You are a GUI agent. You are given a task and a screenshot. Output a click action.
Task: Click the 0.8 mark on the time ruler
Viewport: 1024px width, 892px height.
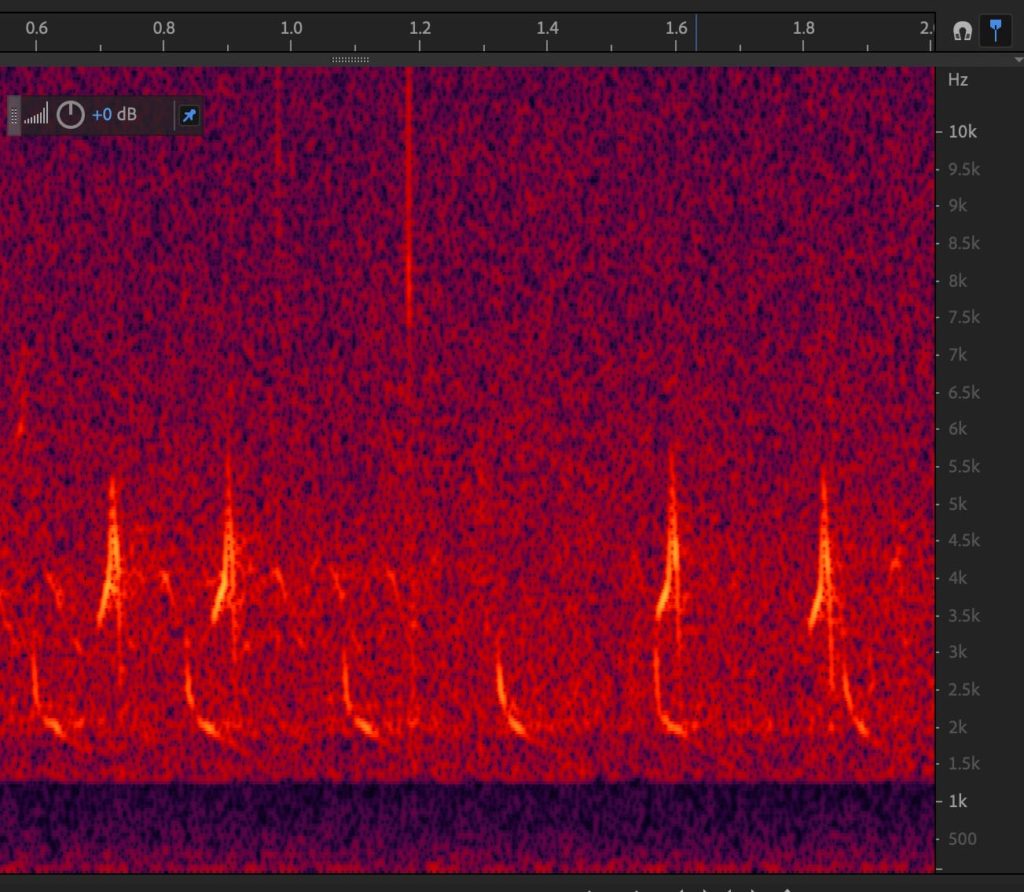[x=163, y=28]
